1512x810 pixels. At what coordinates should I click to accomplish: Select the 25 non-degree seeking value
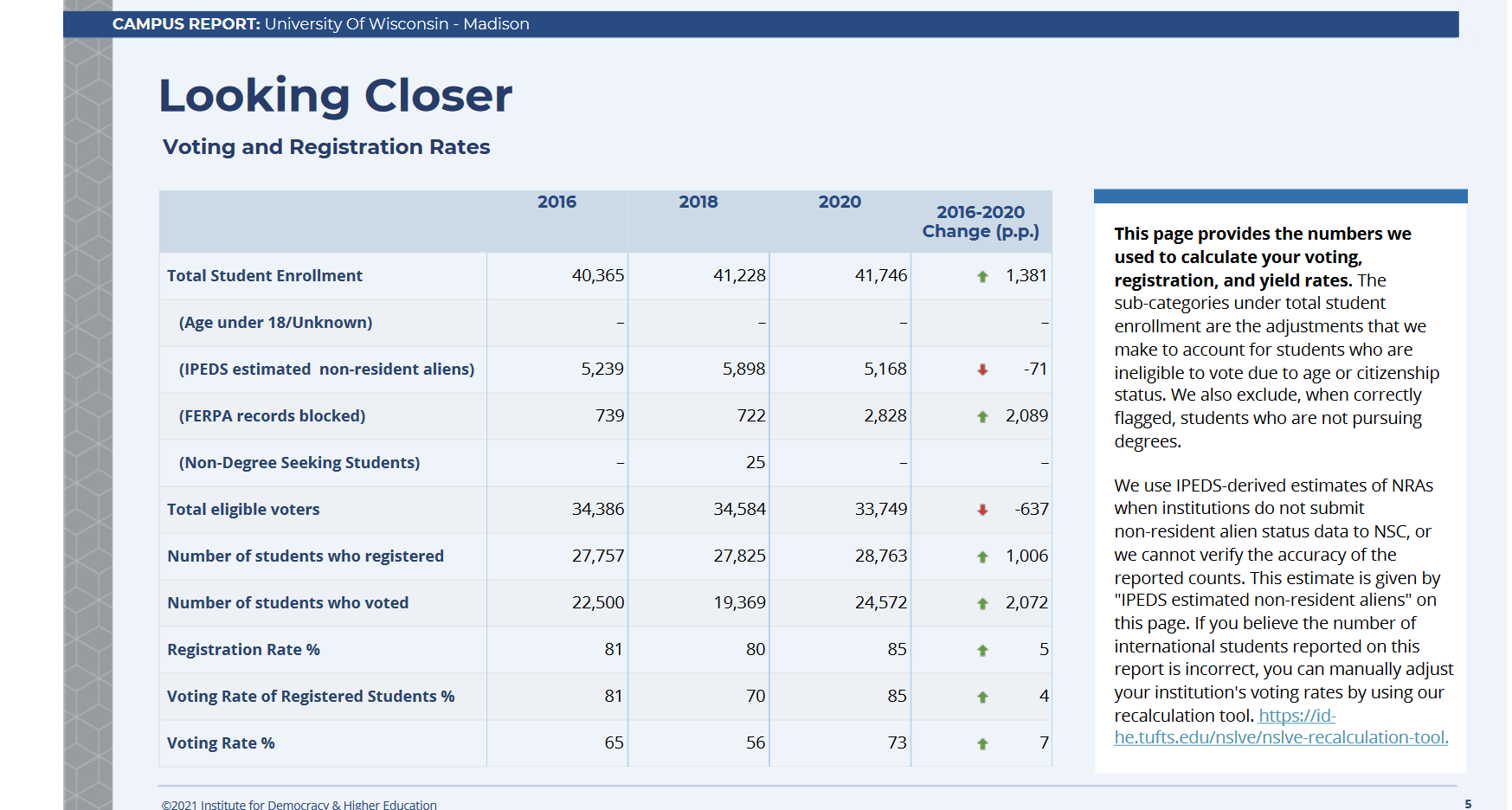(x=756, y=462)
